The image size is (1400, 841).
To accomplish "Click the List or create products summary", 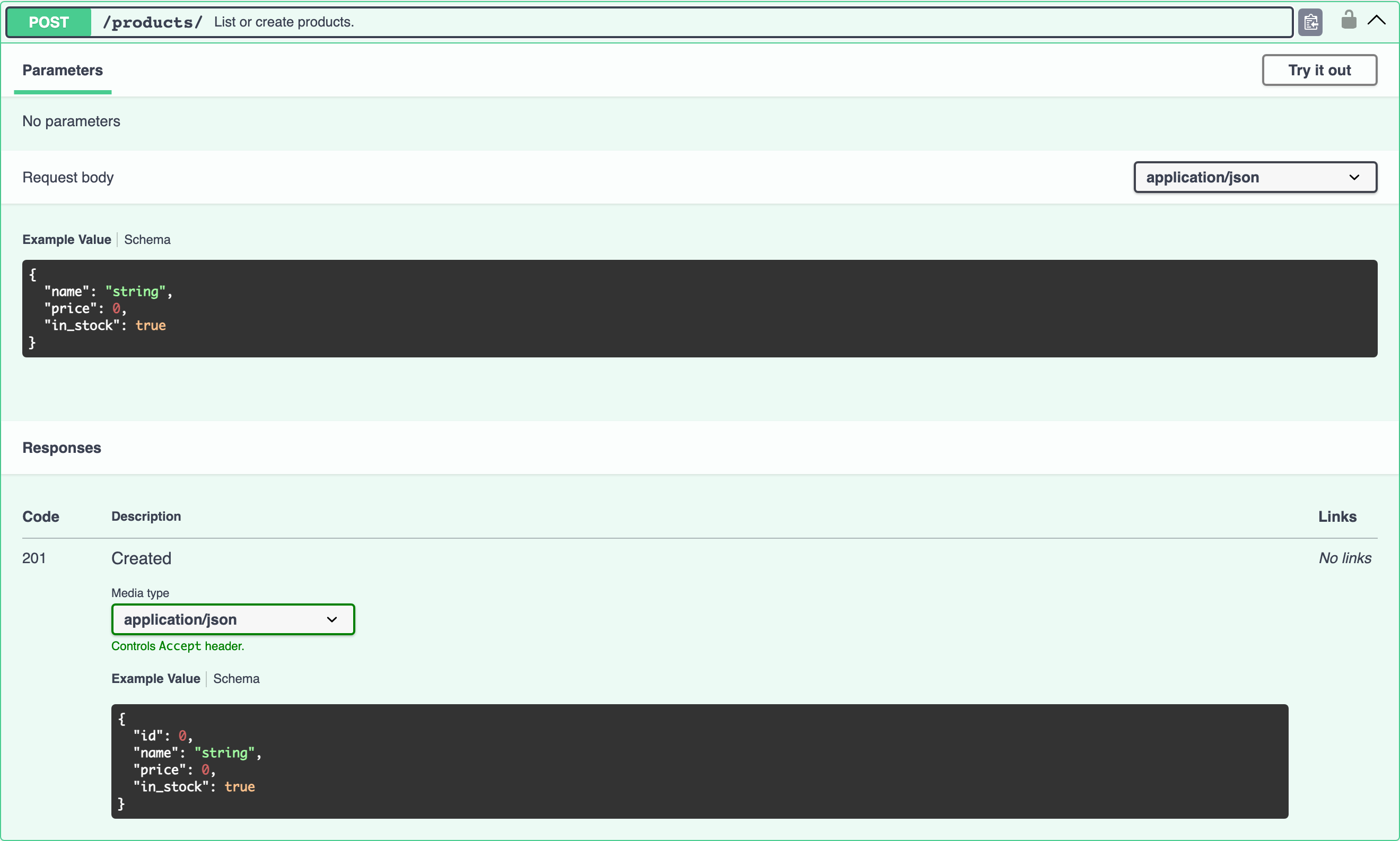I will pyautogui.click(x=284, y=22).
